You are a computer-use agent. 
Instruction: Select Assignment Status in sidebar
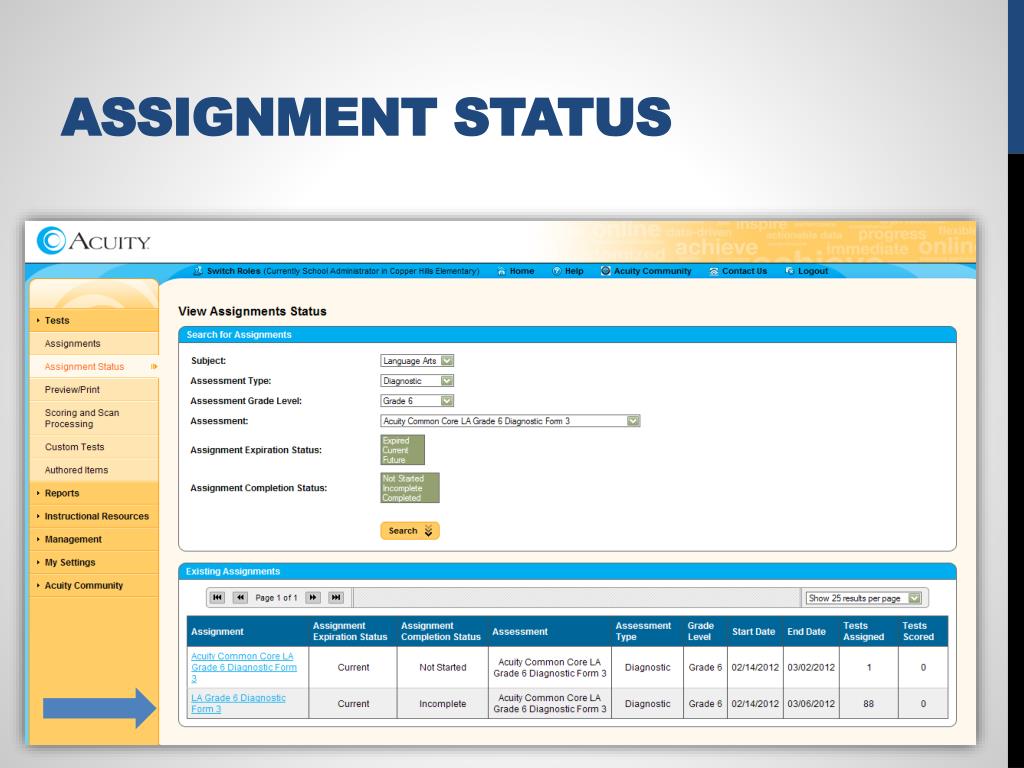tap(84, 366)
